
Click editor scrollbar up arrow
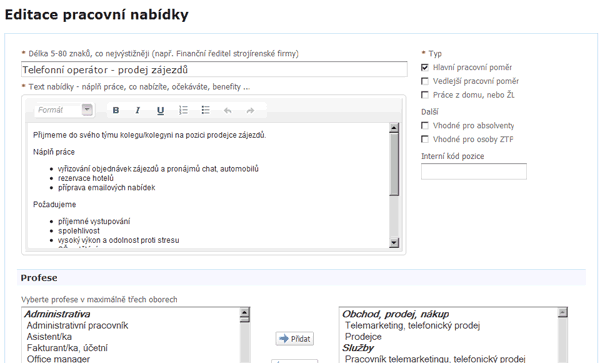[394, 128]
